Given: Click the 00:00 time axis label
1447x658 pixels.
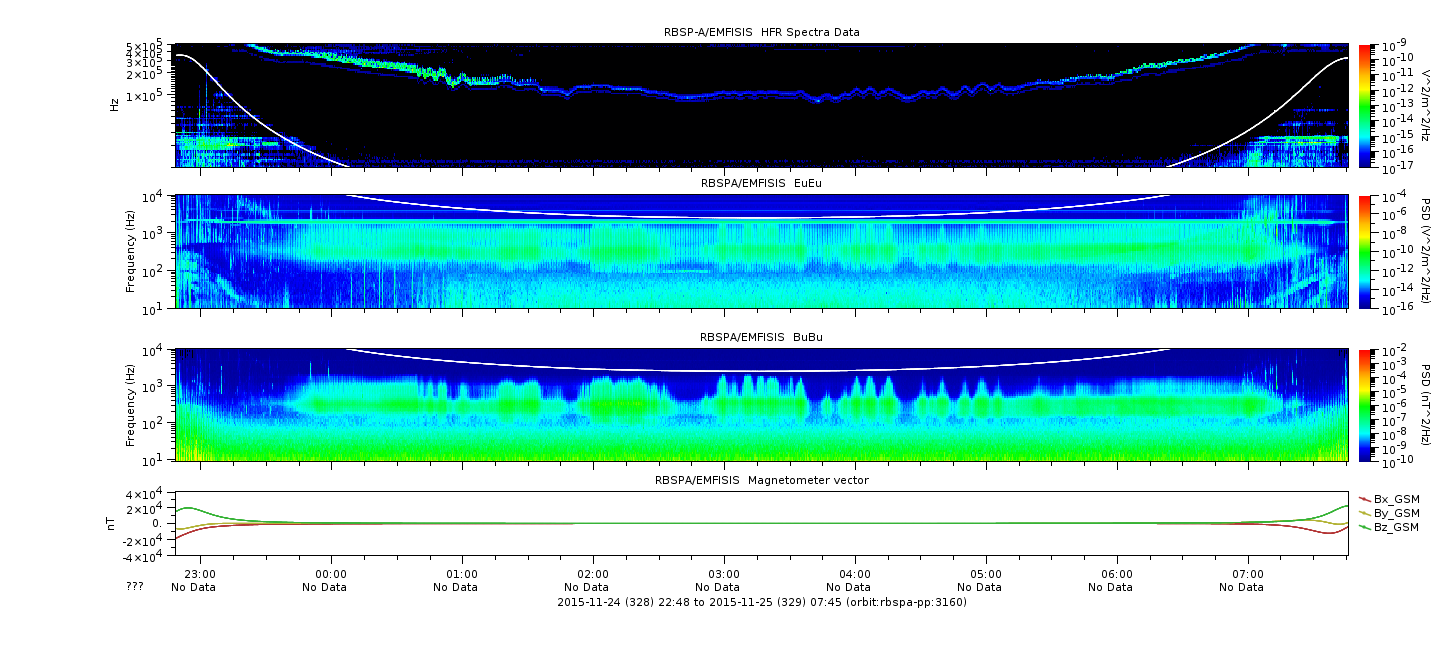Looking at the screenshot, I should [x=331, y=575].
